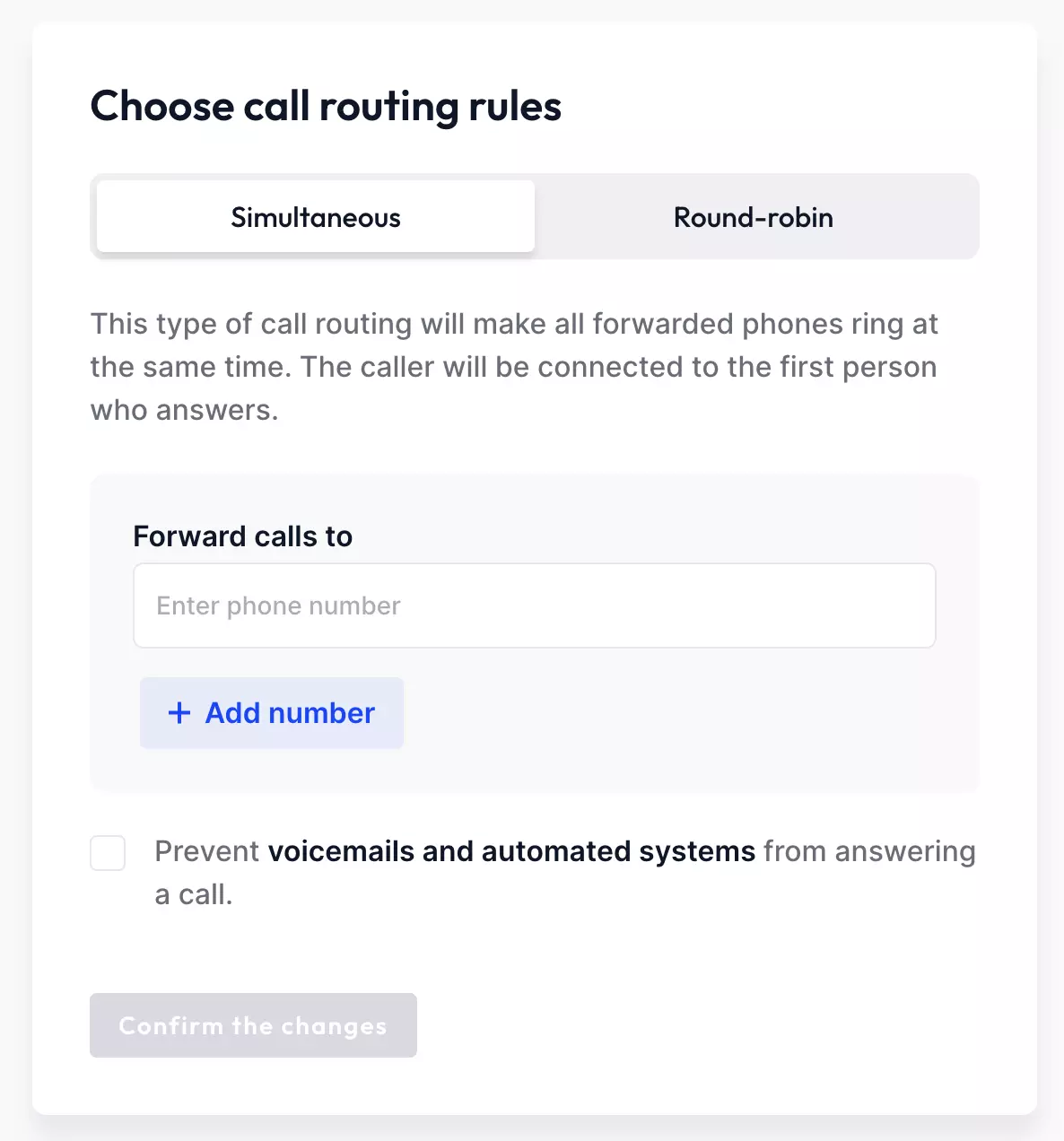
Task: Tap Add number to insert another phone line
Action: pos(271,713)
